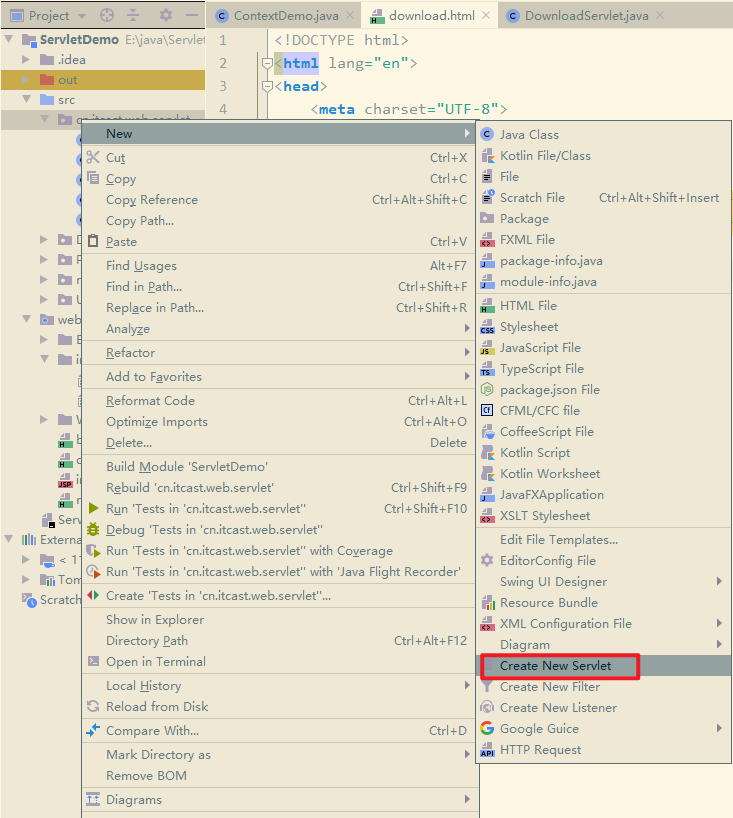Collapse the src folder

click(26, 99)
